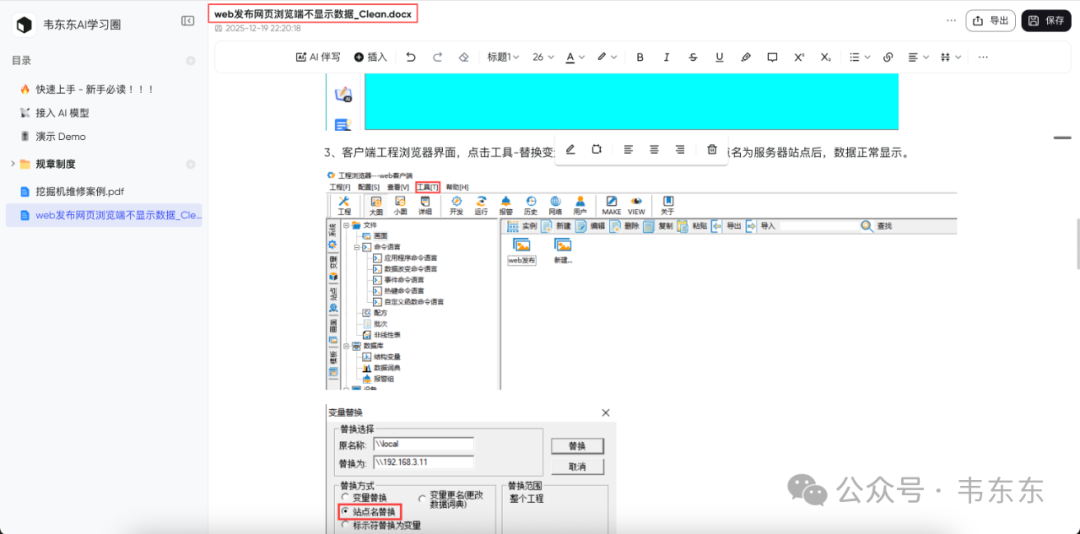The image size is (1080, 534).
Task: Toggle italic formatting
Action: [666, 57]
